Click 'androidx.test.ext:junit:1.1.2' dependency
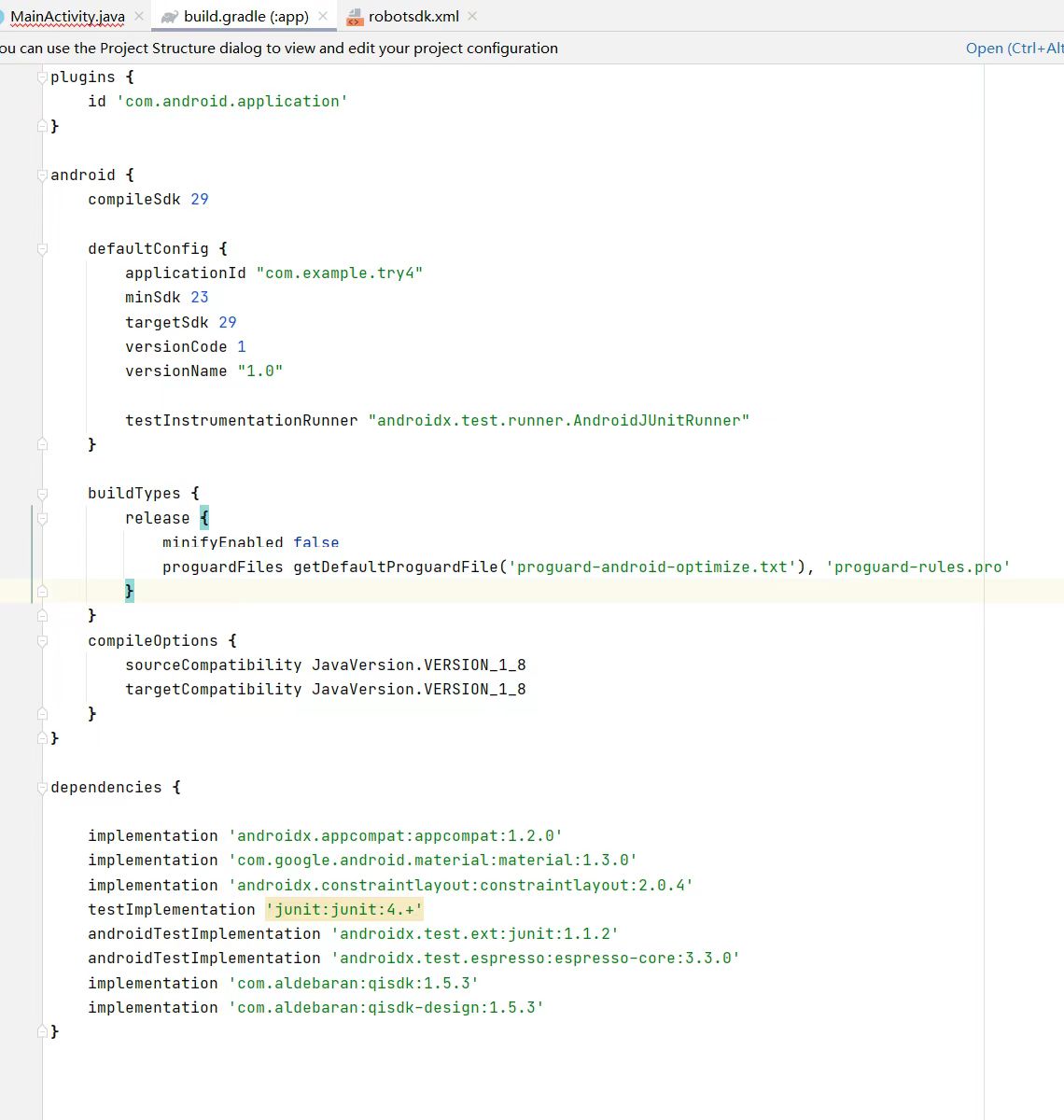 pyautogui.click(x=475, y=934)
